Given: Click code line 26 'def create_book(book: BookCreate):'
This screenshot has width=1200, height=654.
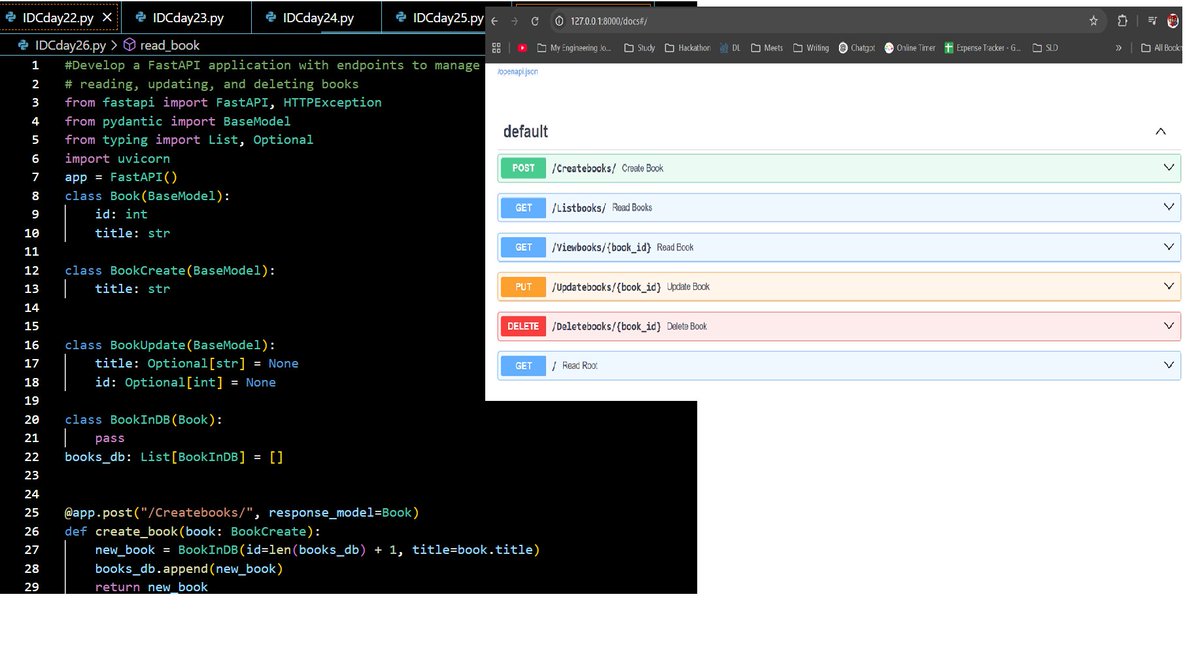Looking at the screenshot, I should click(x=193, y=531).
